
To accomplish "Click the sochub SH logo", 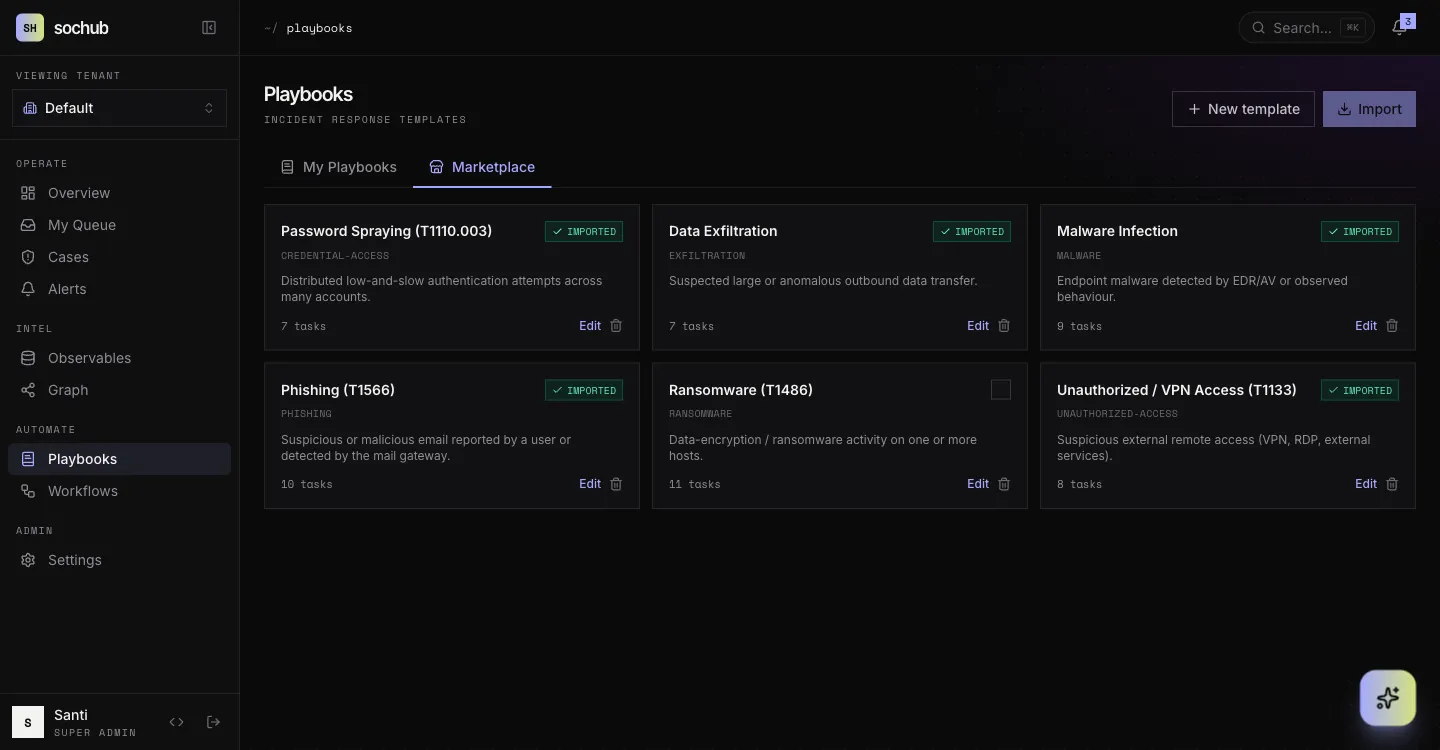I will [x=30, y=28].
